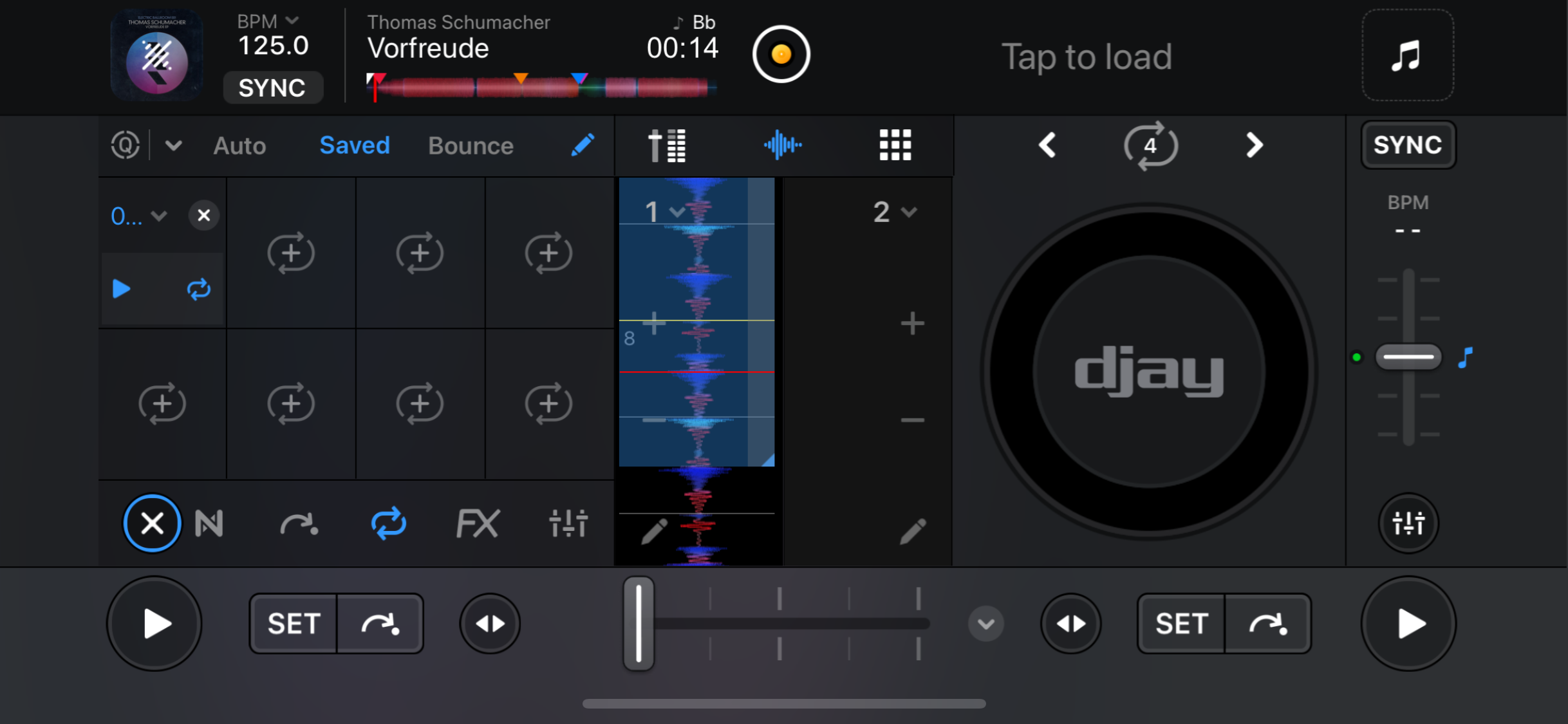Image resolution: width=1568 pixels, height=724 pixels.
Task: Enable SYNC on the right deck
Action: click(1408, 145)
